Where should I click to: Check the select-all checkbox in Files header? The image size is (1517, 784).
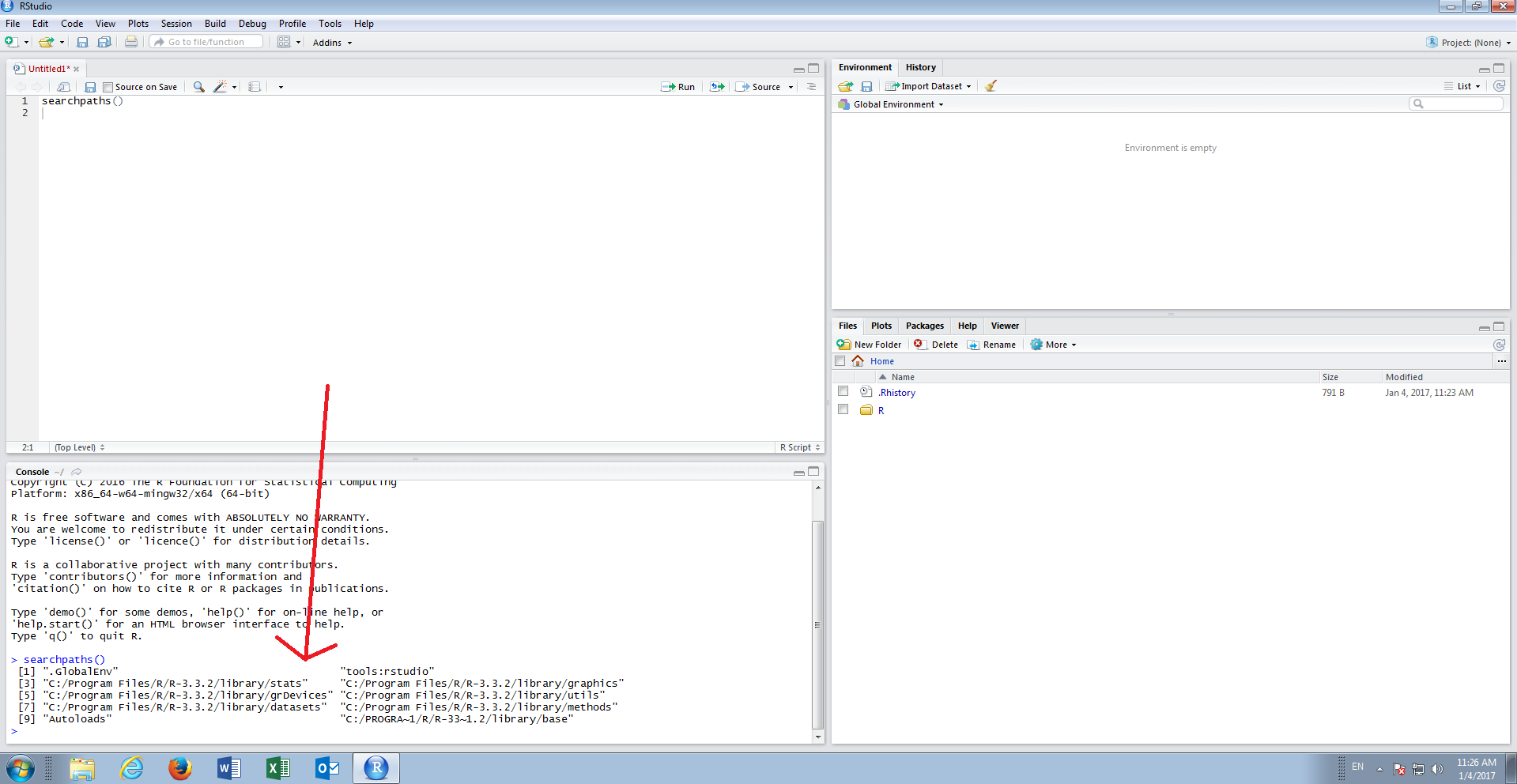coord(840,361)
